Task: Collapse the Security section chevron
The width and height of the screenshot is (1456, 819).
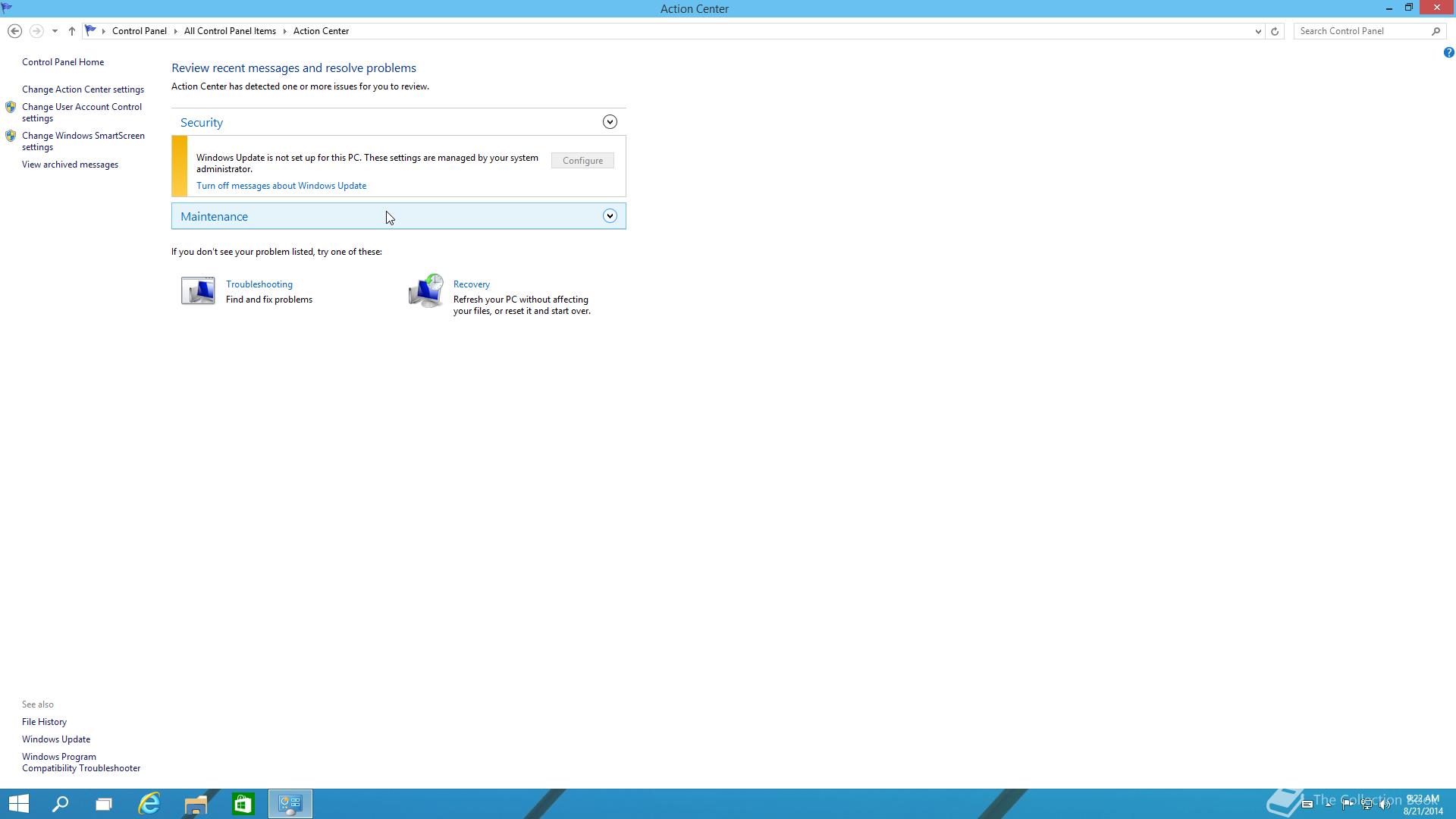Action: [610, 122]
